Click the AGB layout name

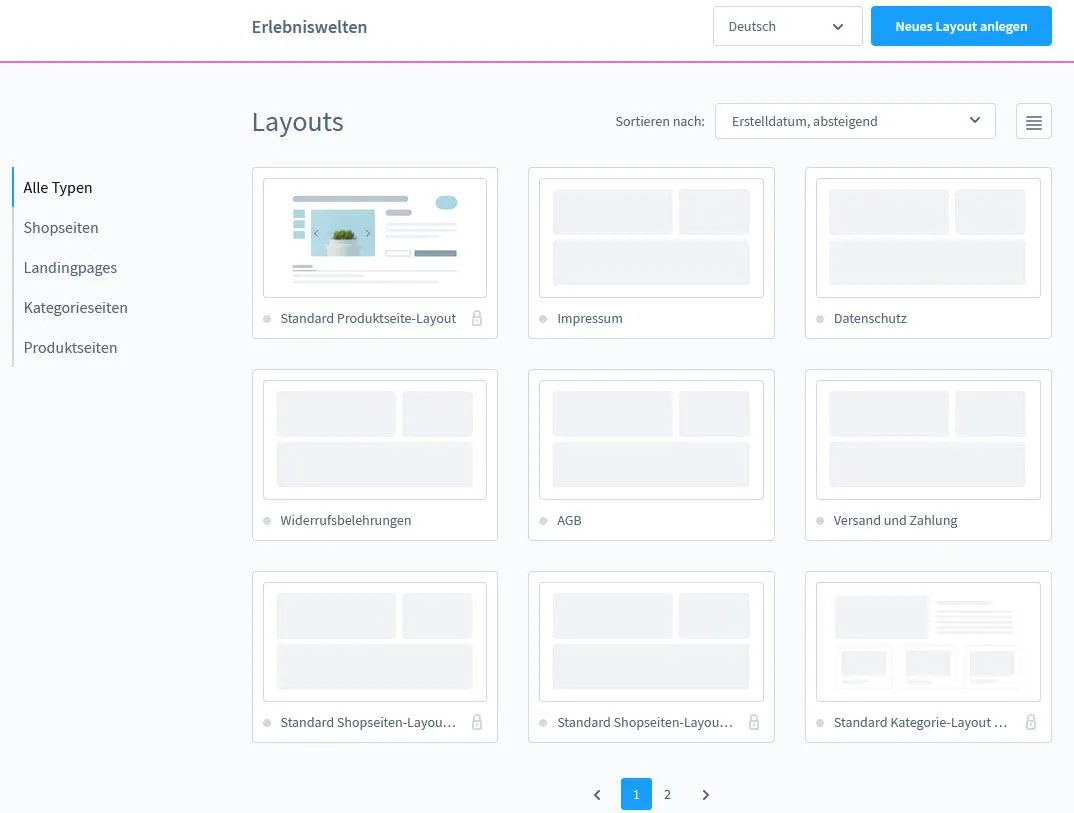point(569,521)
